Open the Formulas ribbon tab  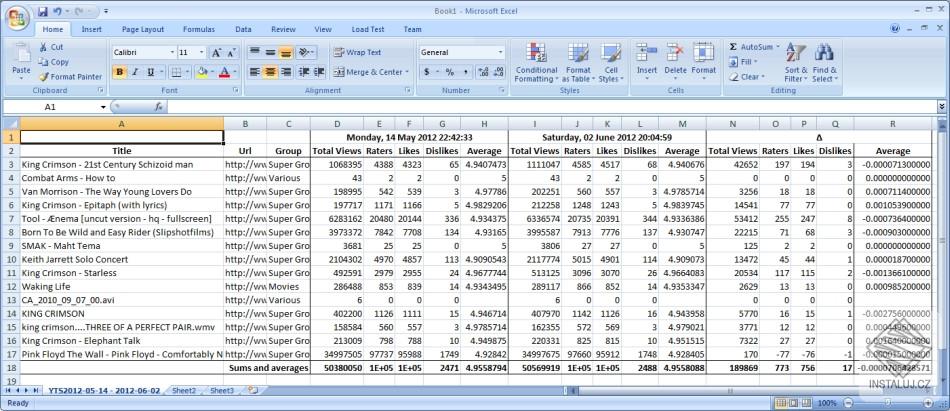[198, 29]
